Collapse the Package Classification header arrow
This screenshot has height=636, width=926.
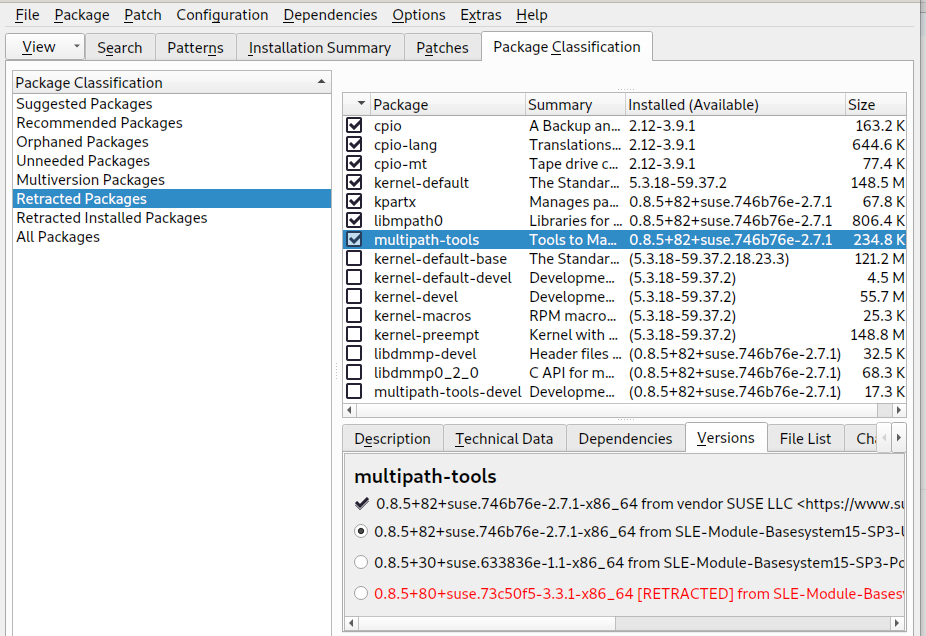click(x=320, y=82)
